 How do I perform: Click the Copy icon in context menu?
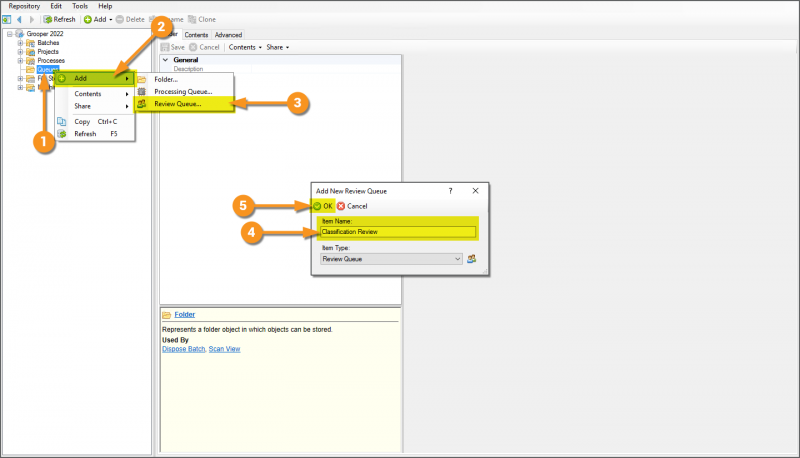(x=62, y=121)
